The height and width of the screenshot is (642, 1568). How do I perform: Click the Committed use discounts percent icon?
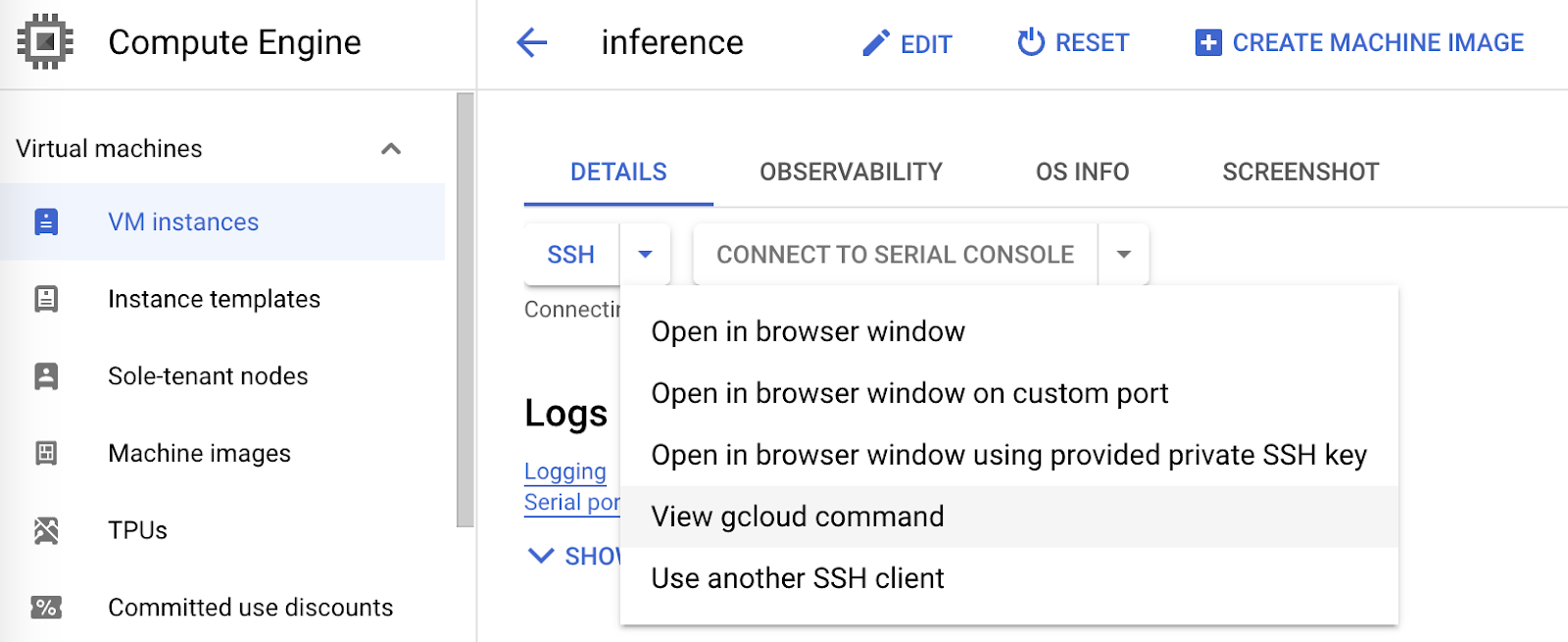[46, 608]
